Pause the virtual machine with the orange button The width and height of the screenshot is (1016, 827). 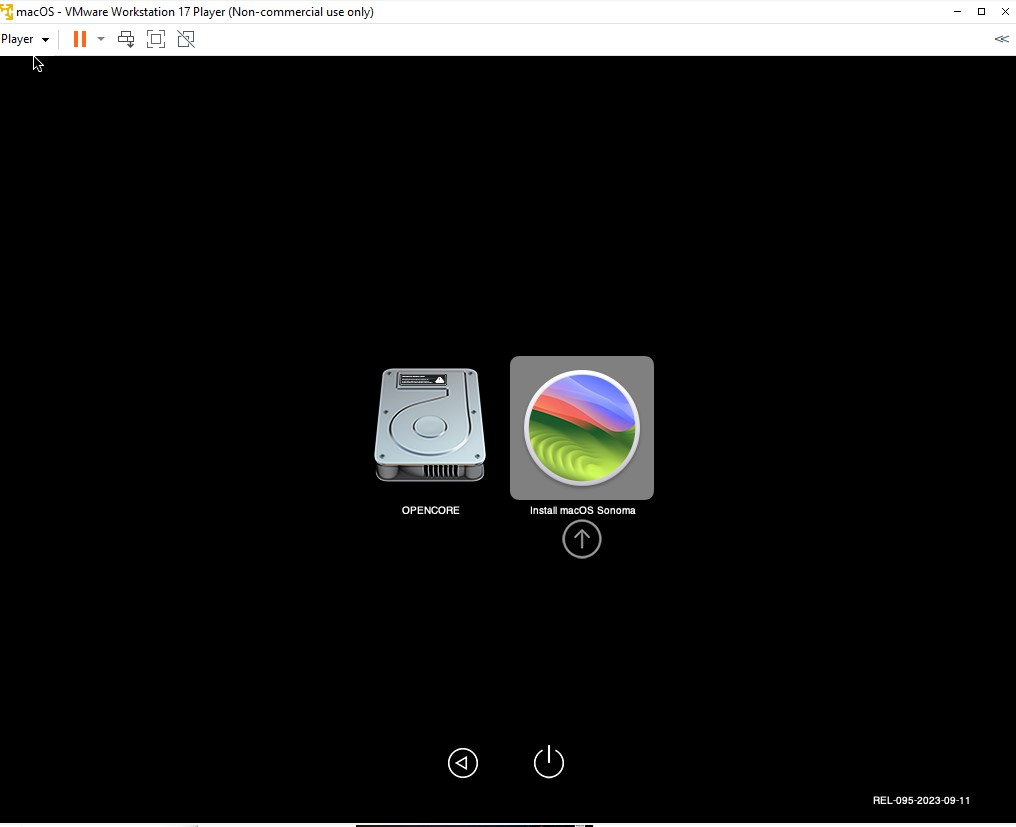pos(79,39)
